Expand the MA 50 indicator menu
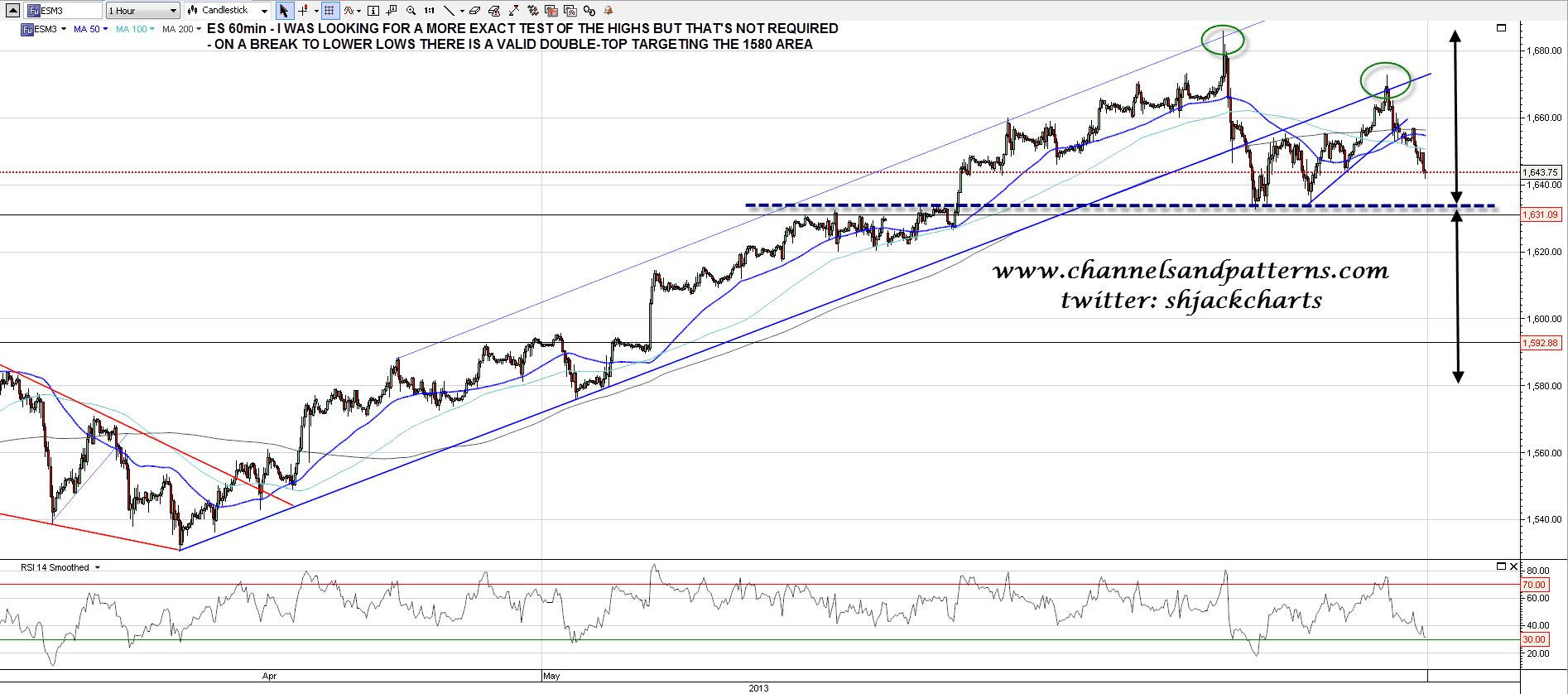This screenshot has width=1568, height=694. pyautogui.click(x=90, y=29)
